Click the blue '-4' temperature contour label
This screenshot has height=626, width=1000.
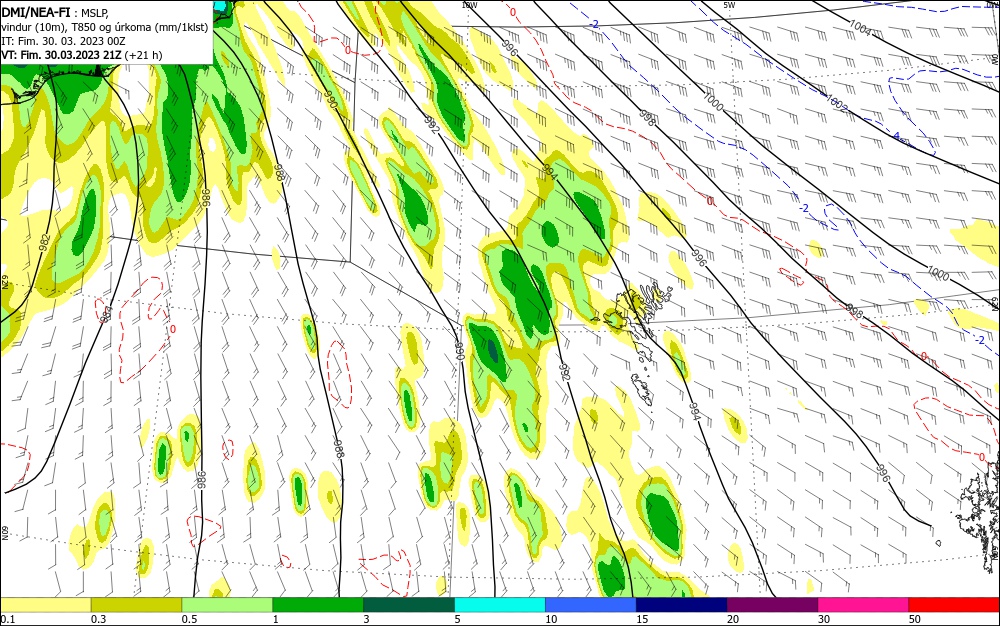(x=896, y=136)
